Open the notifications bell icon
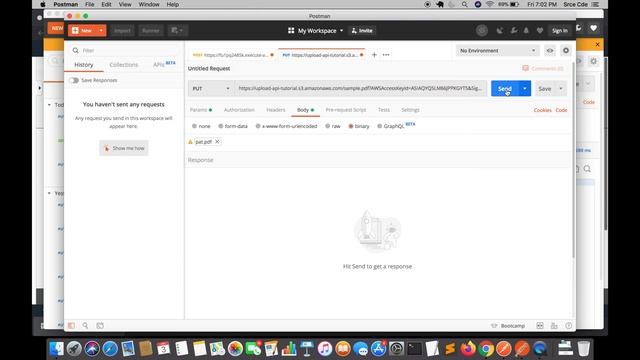Image resolution: width=640 pixels, height=360 pixels. [x=526, y=31]
